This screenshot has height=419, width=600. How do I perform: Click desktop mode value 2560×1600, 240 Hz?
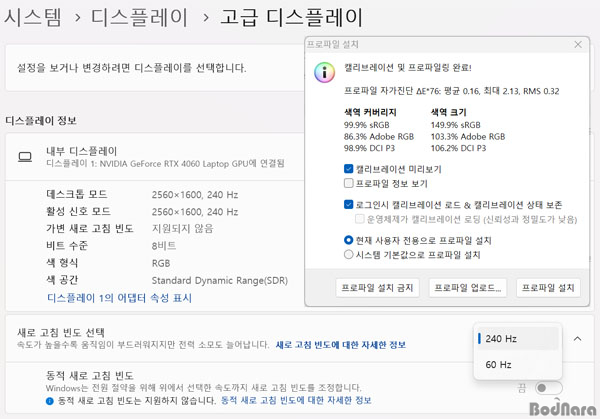click(x=195, y=195)
